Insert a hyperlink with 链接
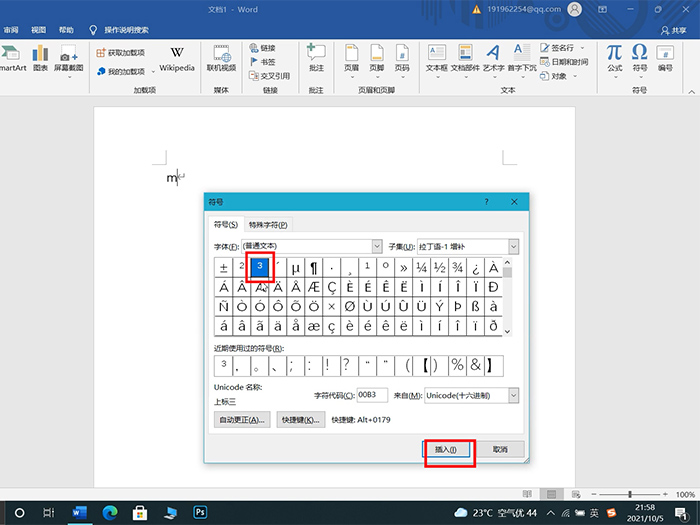The height and width of the screenshot is (525, 700). [262, 48]
